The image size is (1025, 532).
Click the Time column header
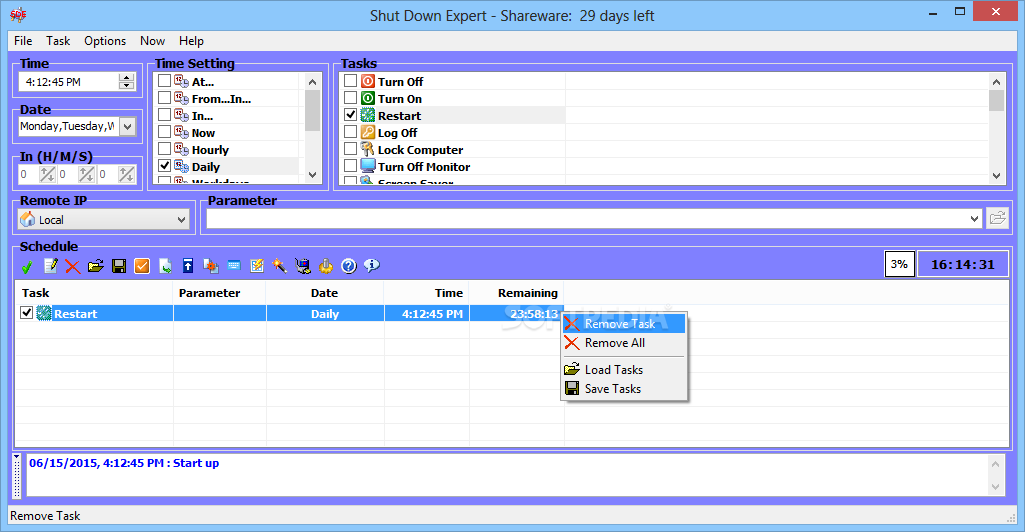426,293
